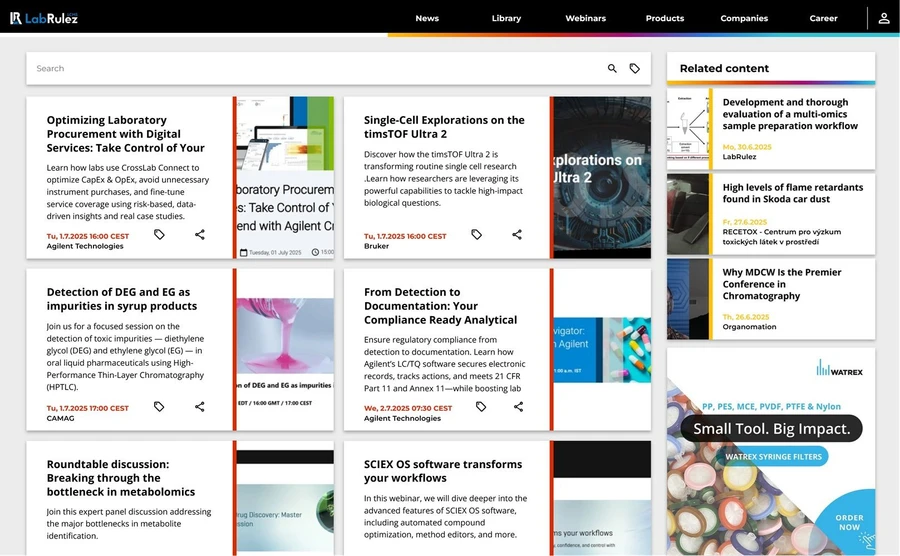Image resolution: width=900 pixels, height=556 pixels.
Task: Click the timsTOF Ultra 2 eye thumbnail
Action: pyautogui.click(x=602, y=177)
